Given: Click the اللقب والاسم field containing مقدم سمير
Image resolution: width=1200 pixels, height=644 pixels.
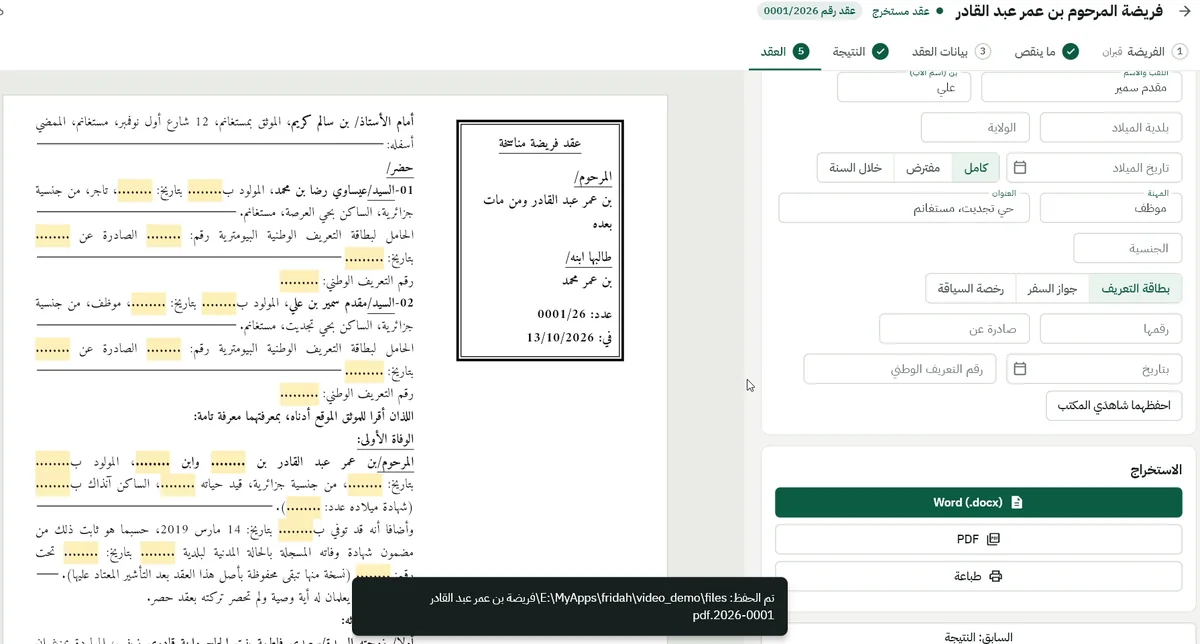Looking at the screenshot, I should point(1082,87).
